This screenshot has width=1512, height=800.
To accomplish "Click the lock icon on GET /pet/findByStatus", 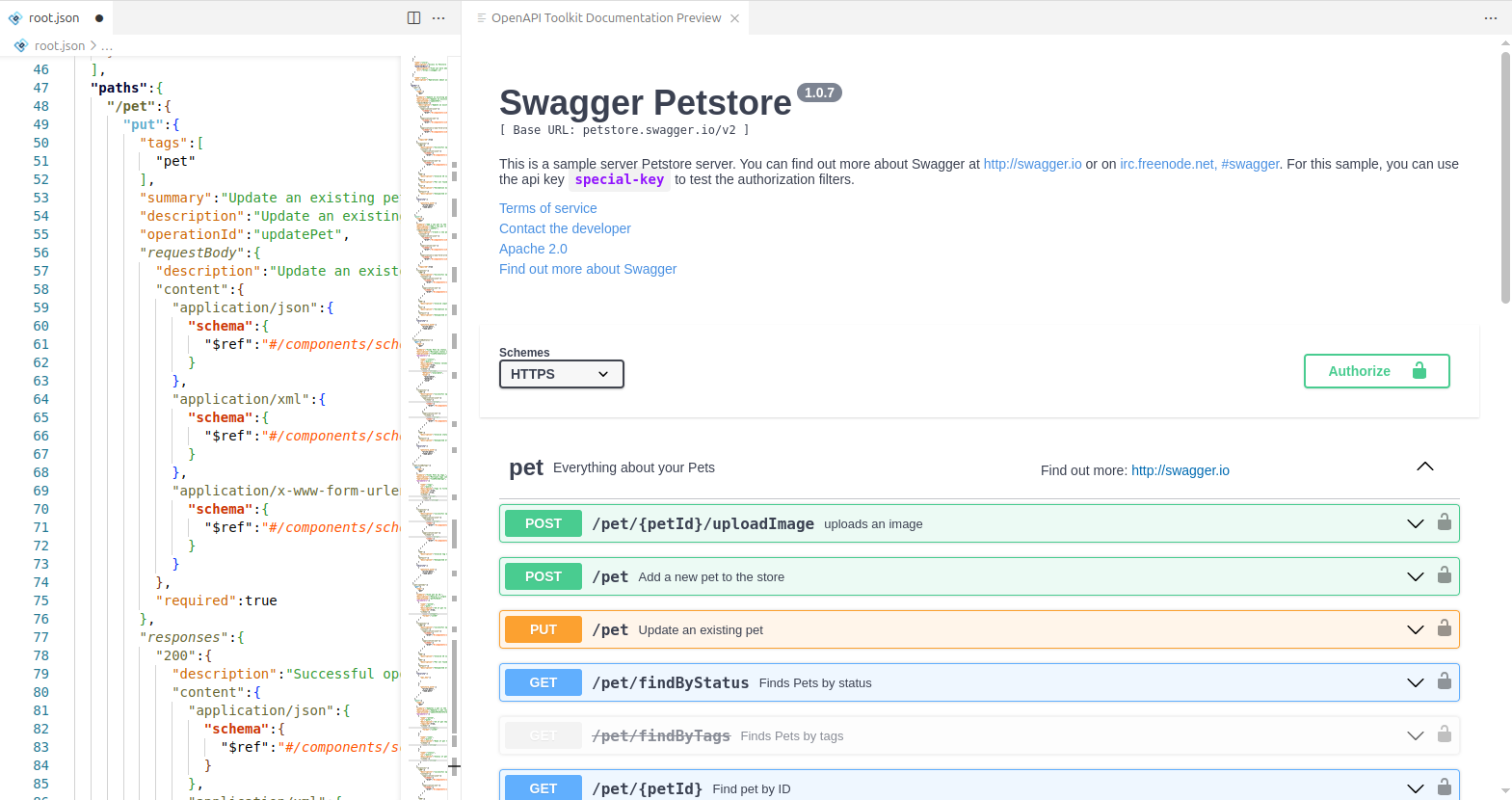I will pos(1444,681).
